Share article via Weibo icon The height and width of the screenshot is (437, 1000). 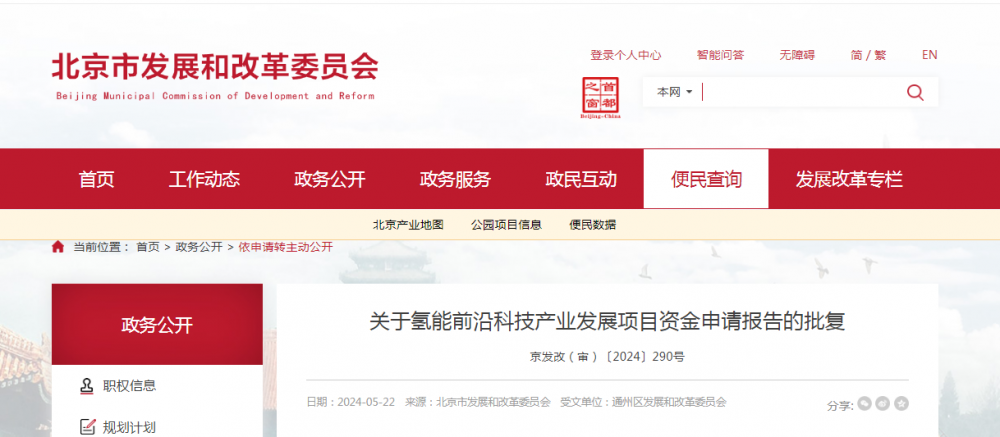tap(882, 404)
